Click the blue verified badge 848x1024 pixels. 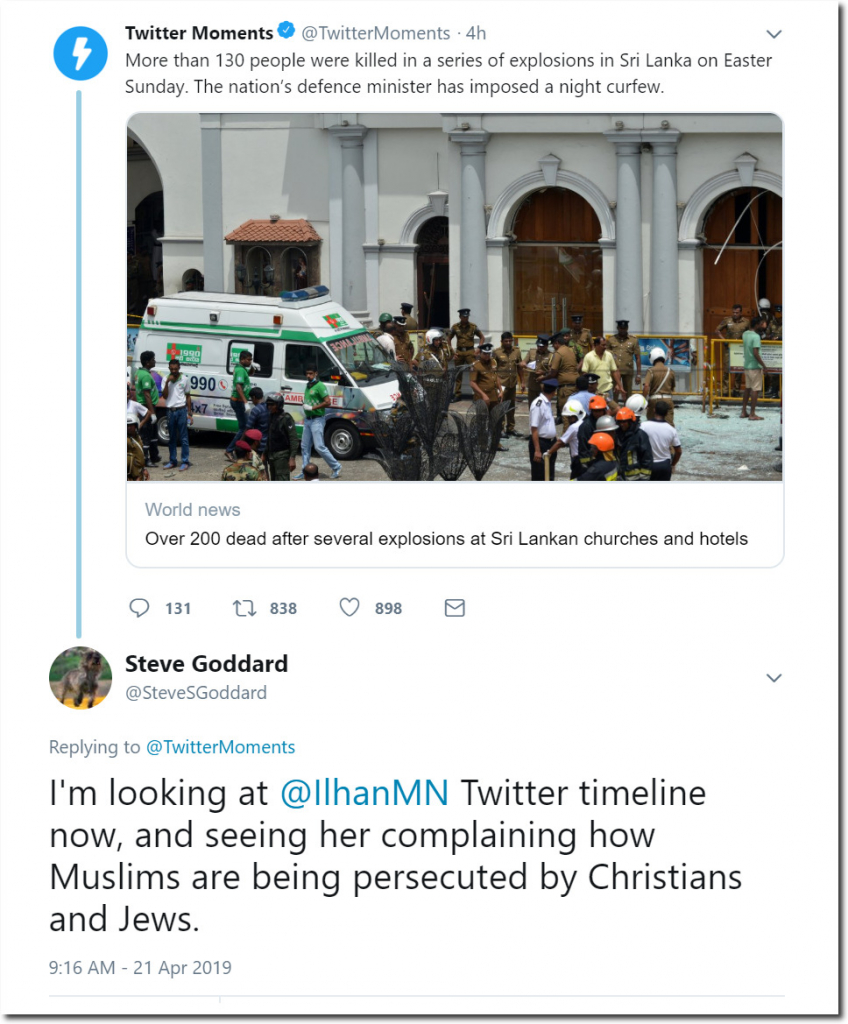pyautogui.click(x=287, y=34)
